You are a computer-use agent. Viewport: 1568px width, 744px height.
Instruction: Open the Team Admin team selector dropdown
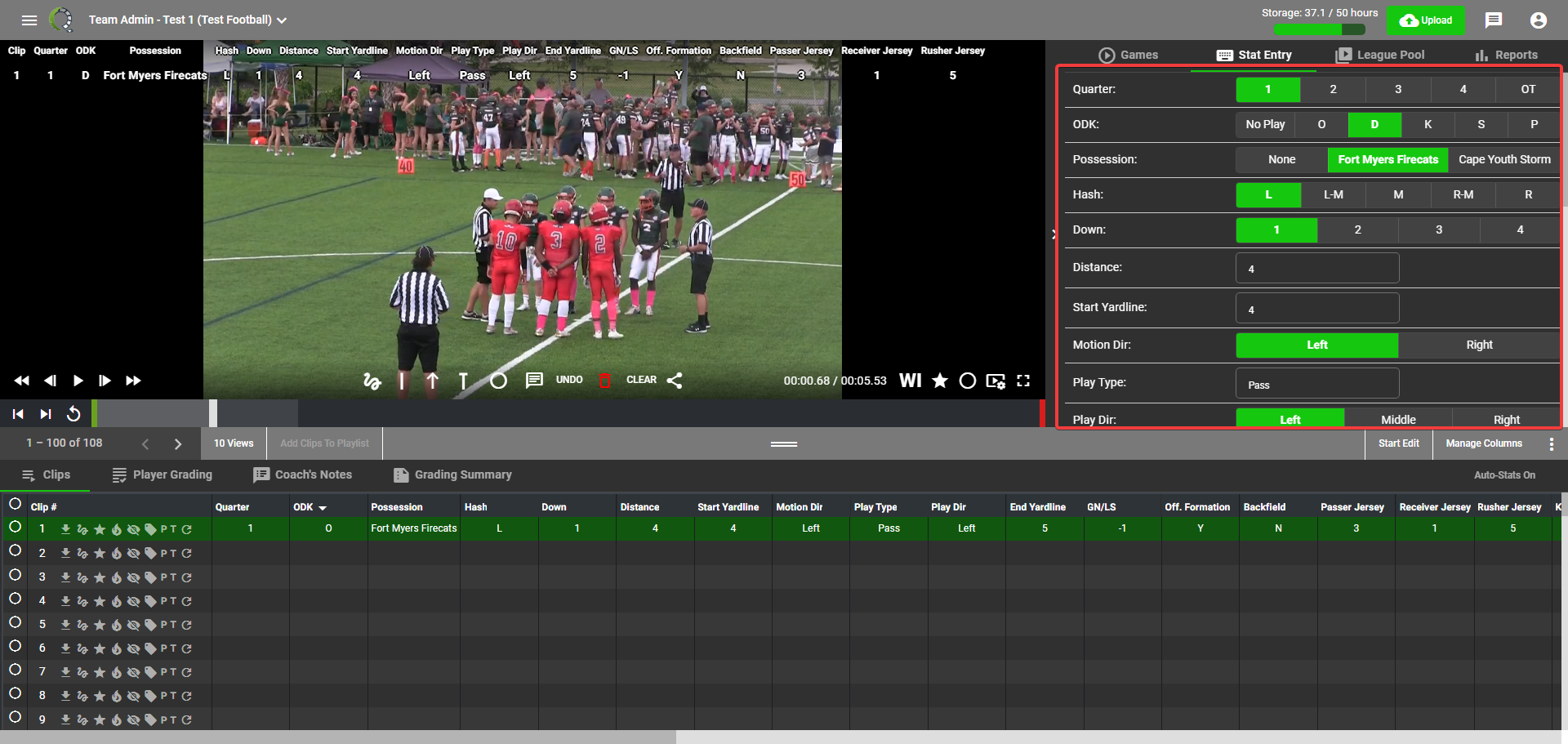click(188, 20)
